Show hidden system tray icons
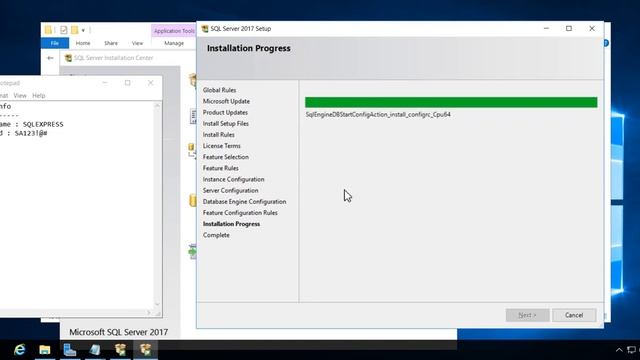Screen dimensions: 640x360 tap(619, 350)
